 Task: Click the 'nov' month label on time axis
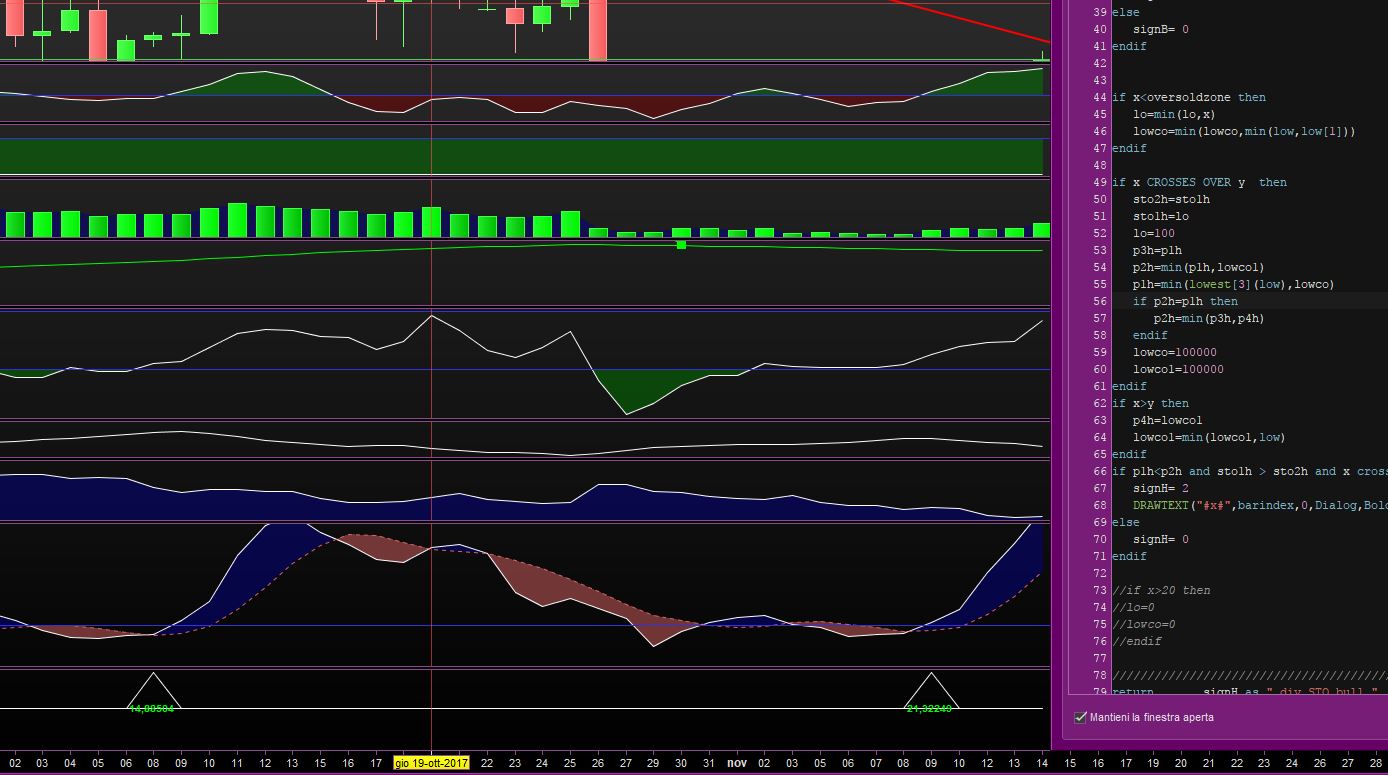[737, 763]
